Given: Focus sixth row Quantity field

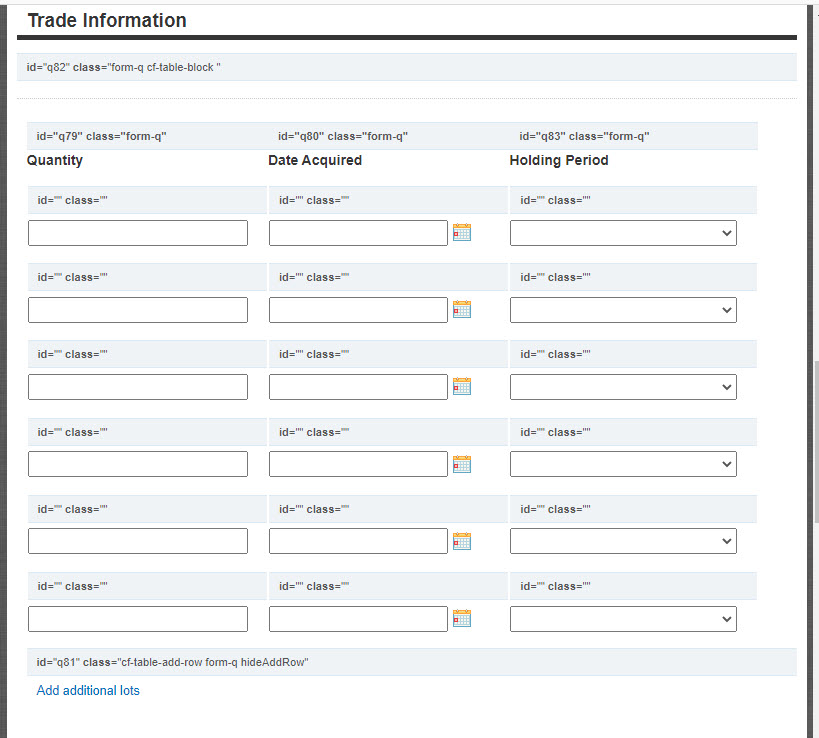Looking at the screenshot, I should pos(138,619).
